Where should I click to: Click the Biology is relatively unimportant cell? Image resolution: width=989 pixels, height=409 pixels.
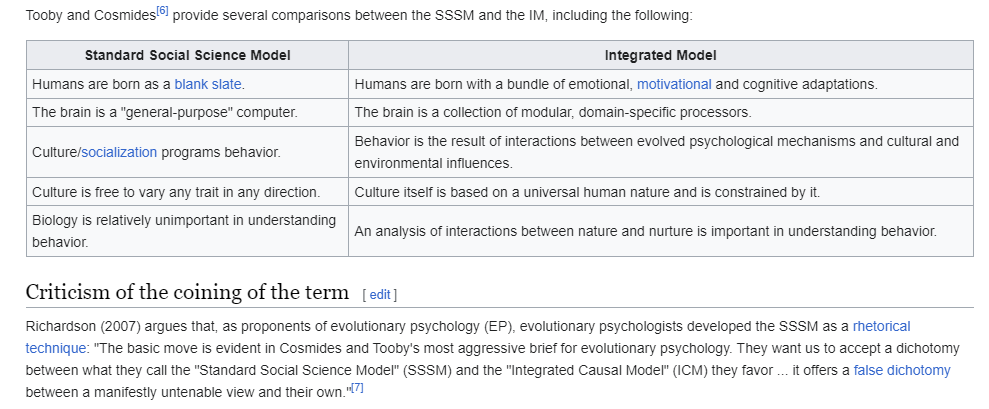pos(187,231)
